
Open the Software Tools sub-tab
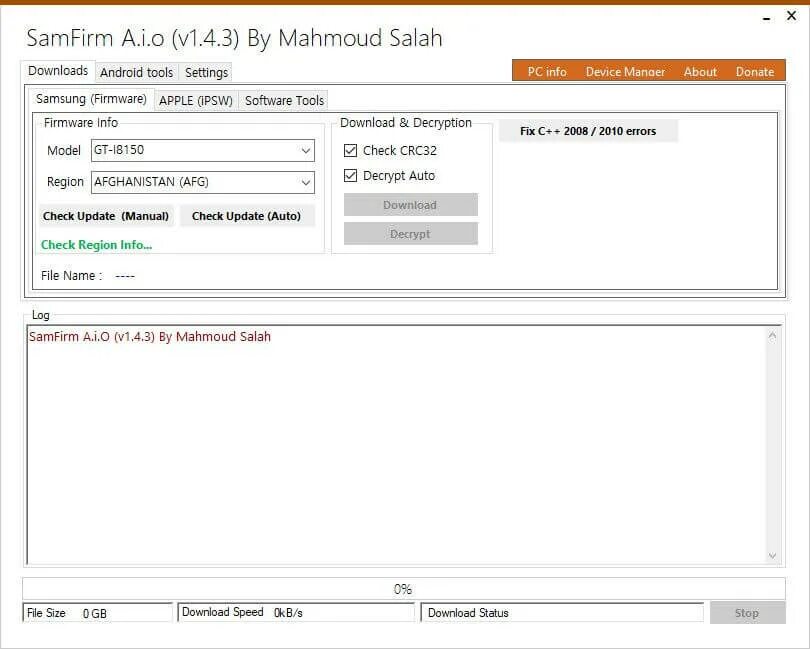(x=284, y=100)
